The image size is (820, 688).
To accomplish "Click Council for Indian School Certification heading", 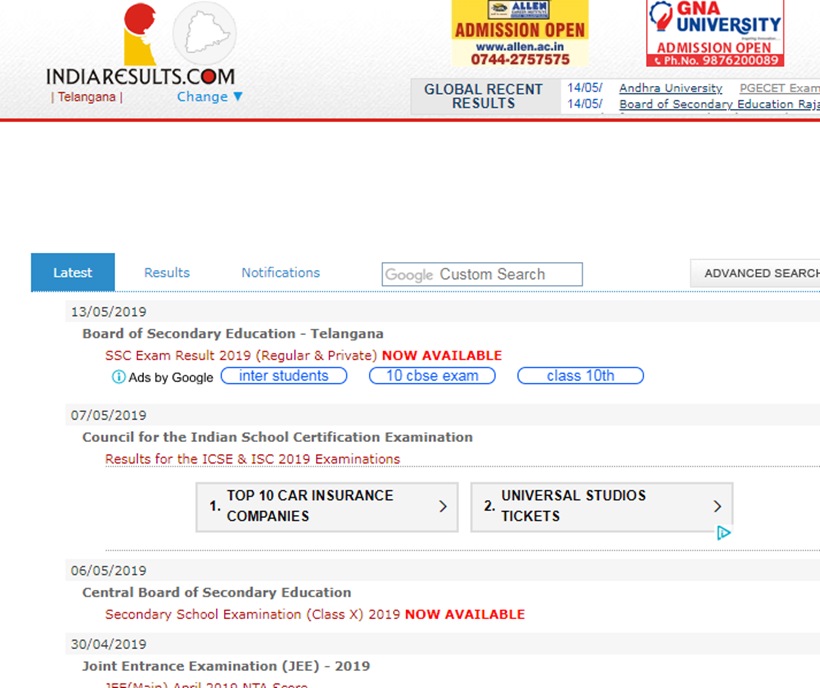I will (x=277, y=437).
